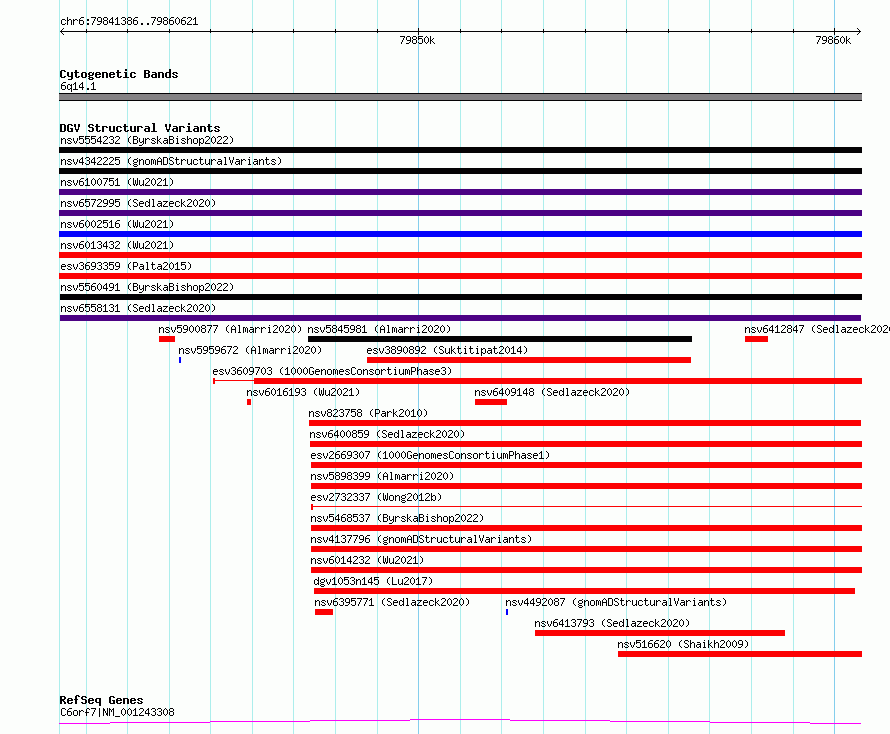Viewport: 890px width, 734px height.
Task: Select the nsv5560491 (ByrskaBishop2022) label
Action: [147, 287]
